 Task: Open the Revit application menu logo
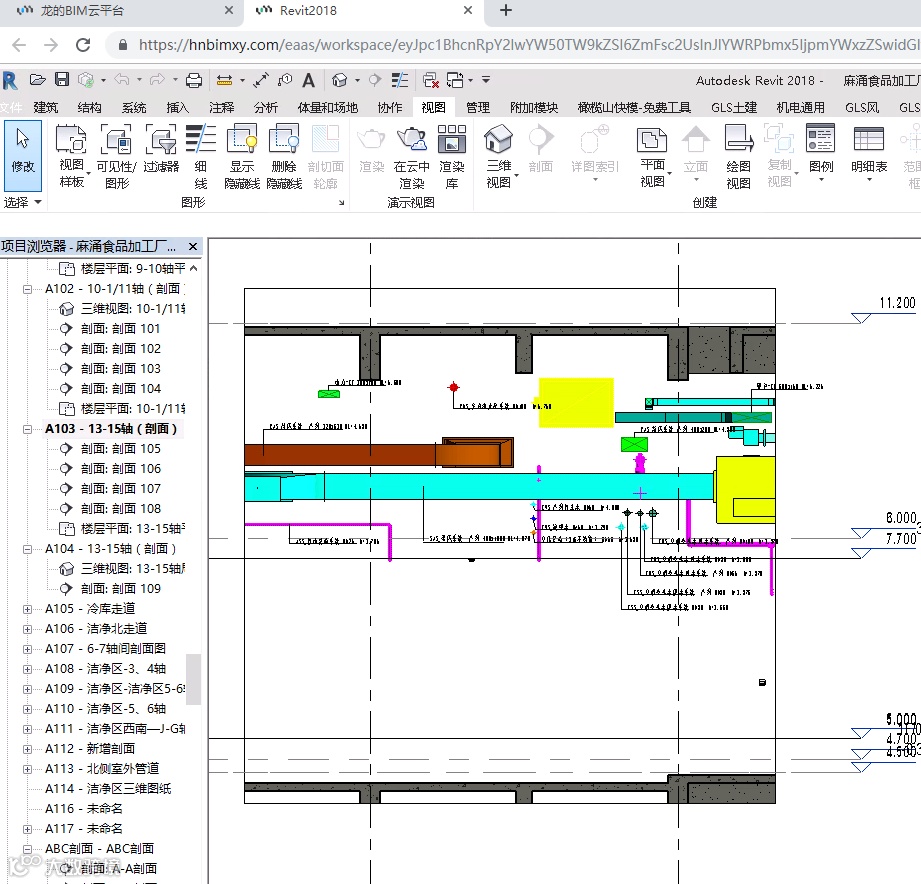point(10,80)
